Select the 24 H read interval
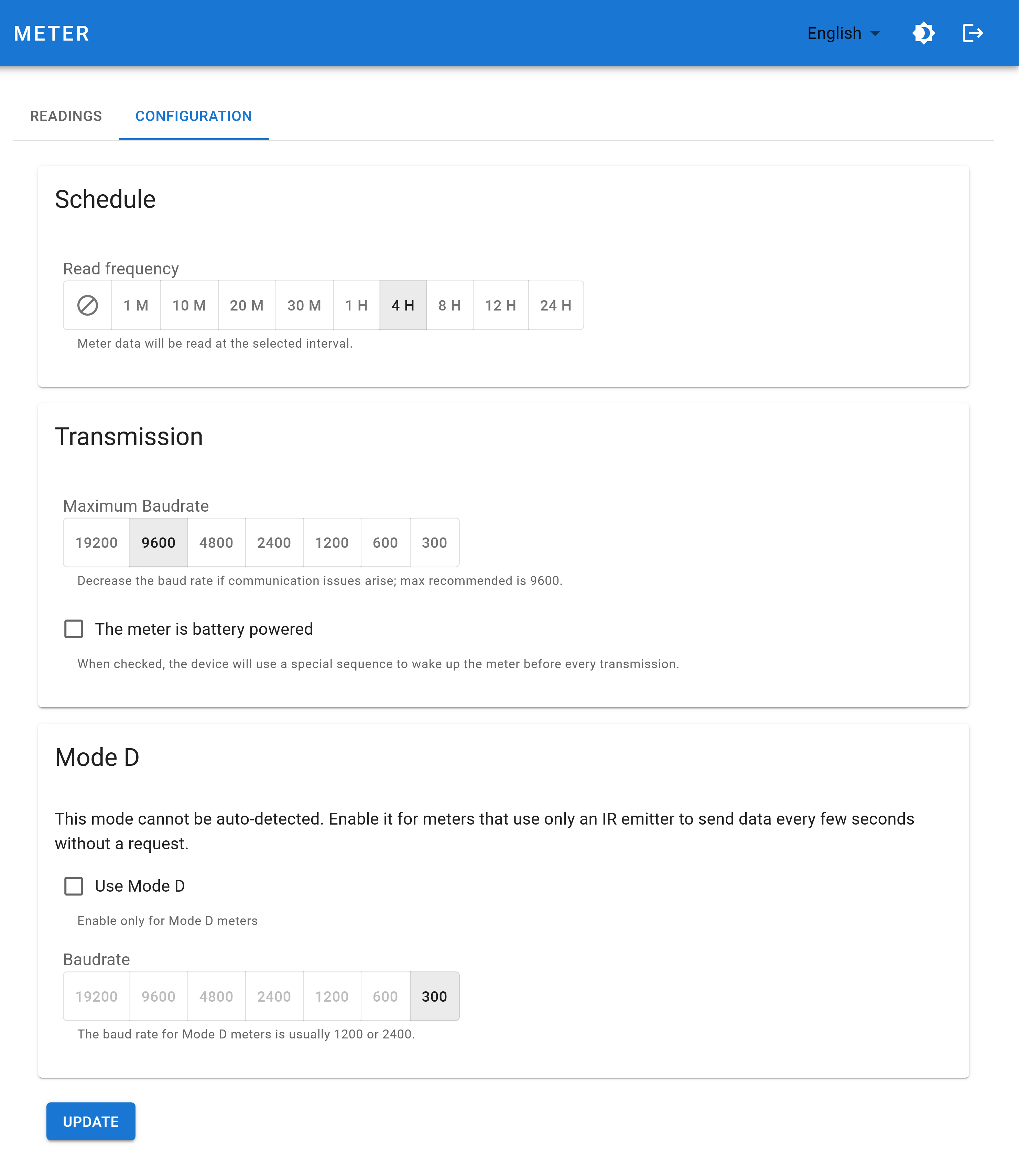 [x=556, y=305]
